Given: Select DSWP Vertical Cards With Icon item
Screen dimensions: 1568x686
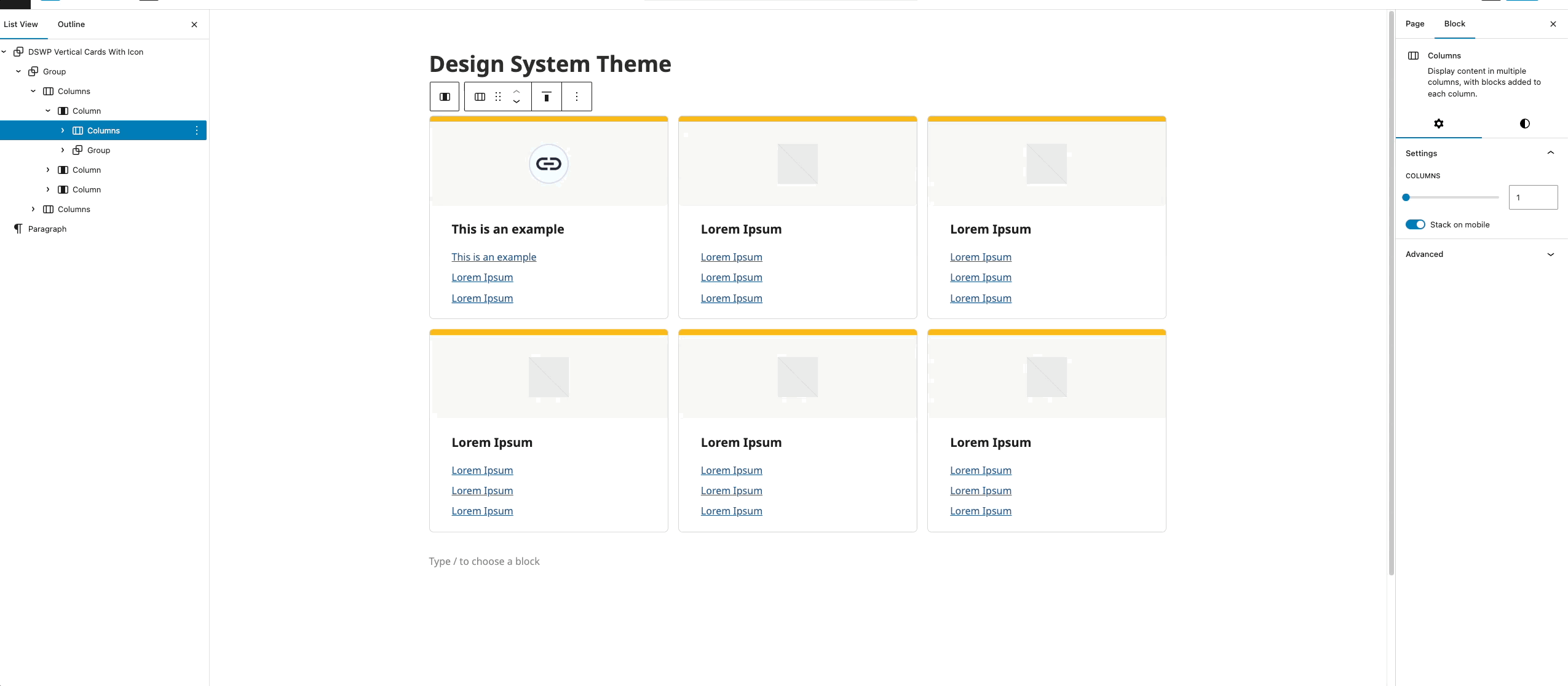Looking at the screenshot, I should [85, 52].
